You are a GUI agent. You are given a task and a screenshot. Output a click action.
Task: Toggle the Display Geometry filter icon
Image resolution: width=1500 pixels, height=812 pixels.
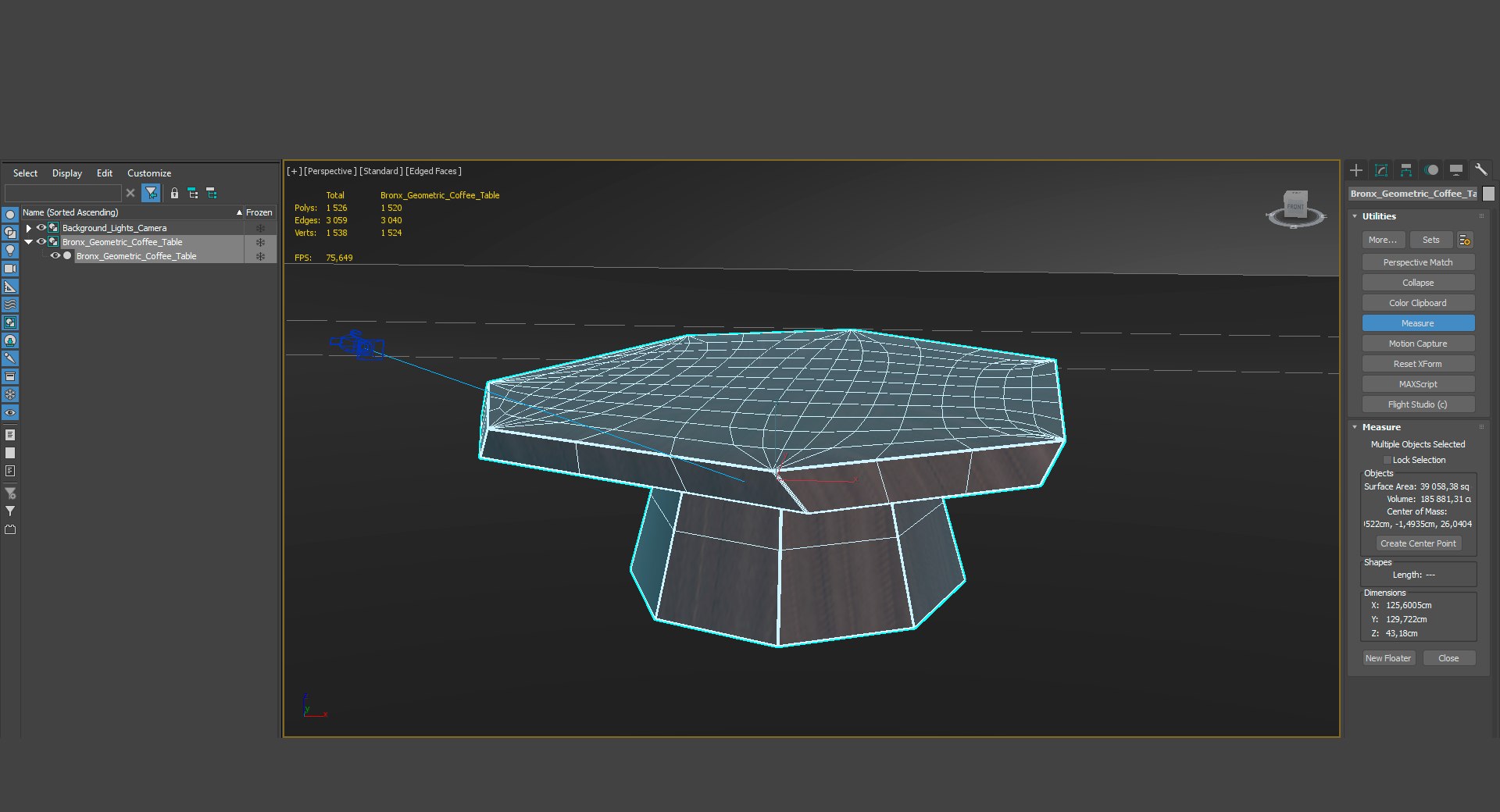(10, 215)
